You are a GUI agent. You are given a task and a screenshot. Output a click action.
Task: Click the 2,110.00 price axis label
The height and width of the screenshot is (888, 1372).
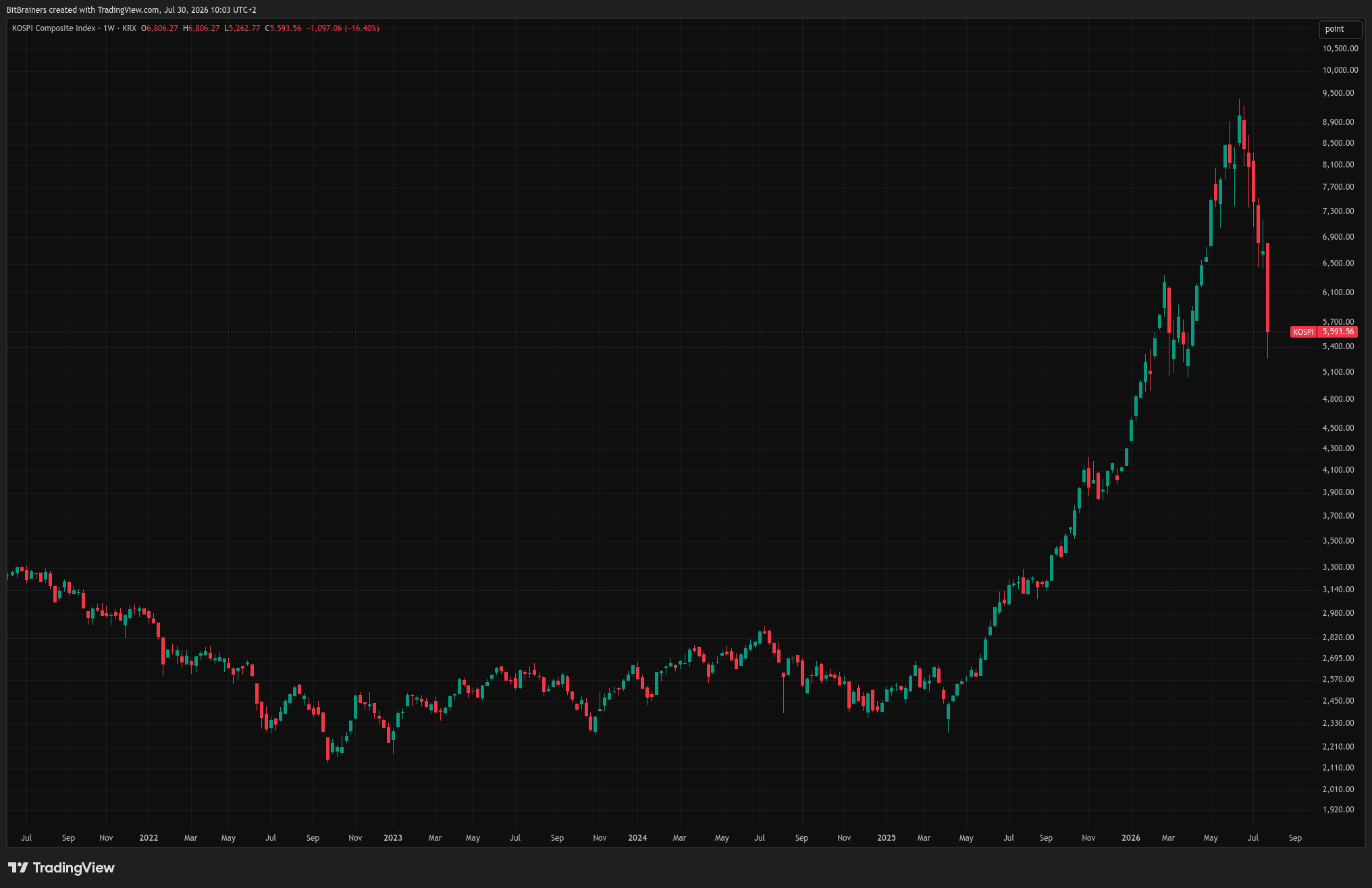(1338, 768)
